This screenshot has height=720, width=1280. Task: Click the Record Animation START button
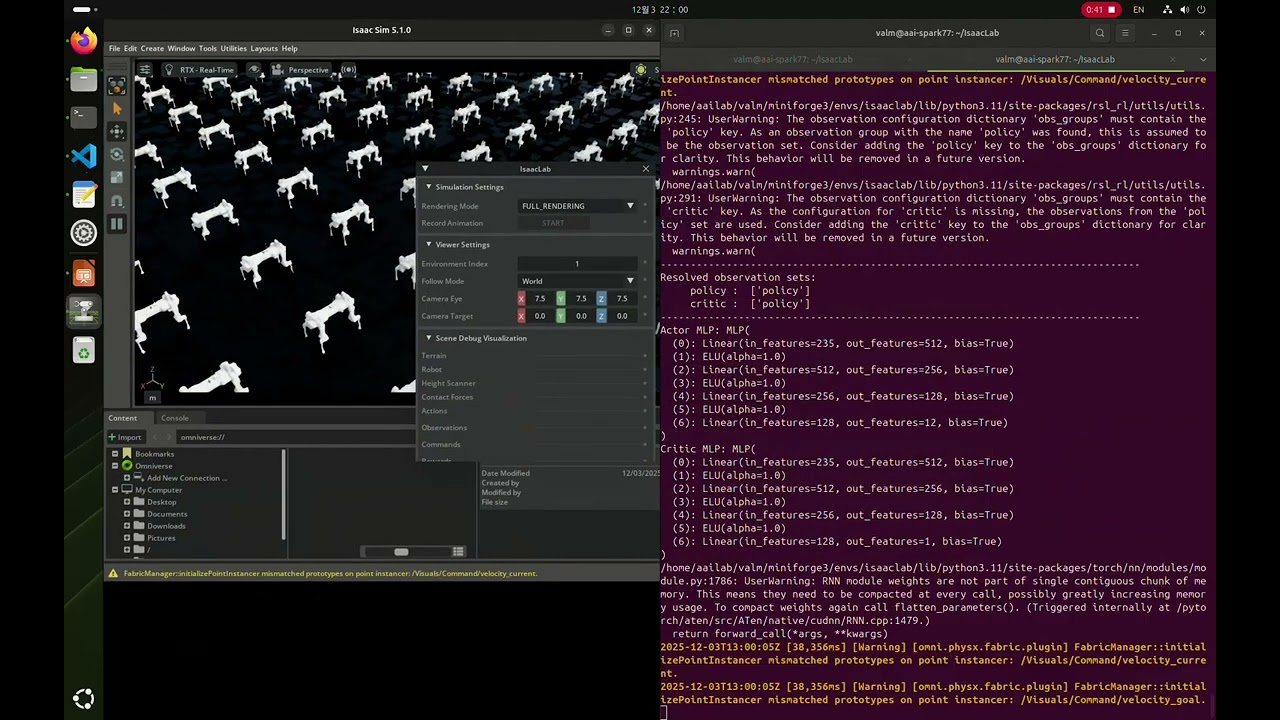point(553,223)
